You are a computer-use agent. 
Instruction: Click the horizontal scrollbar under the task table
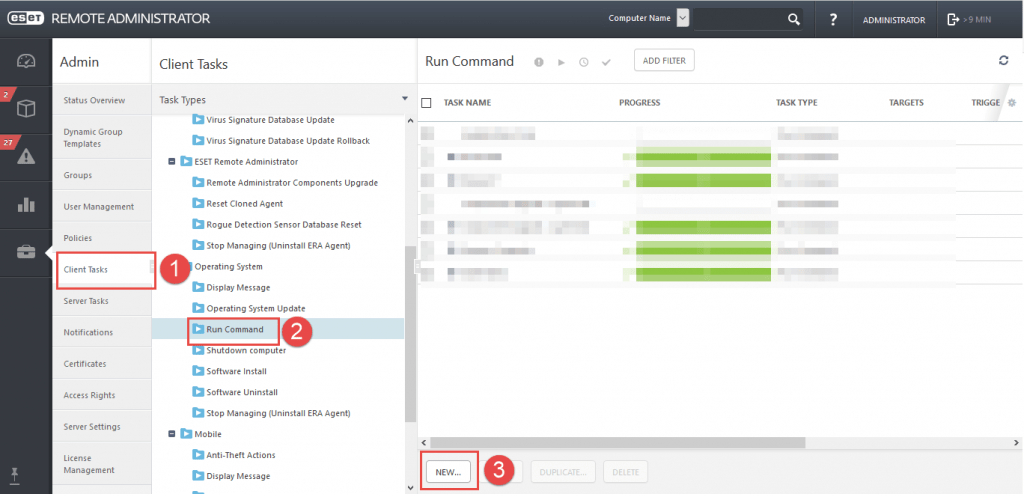click(618, 442)
